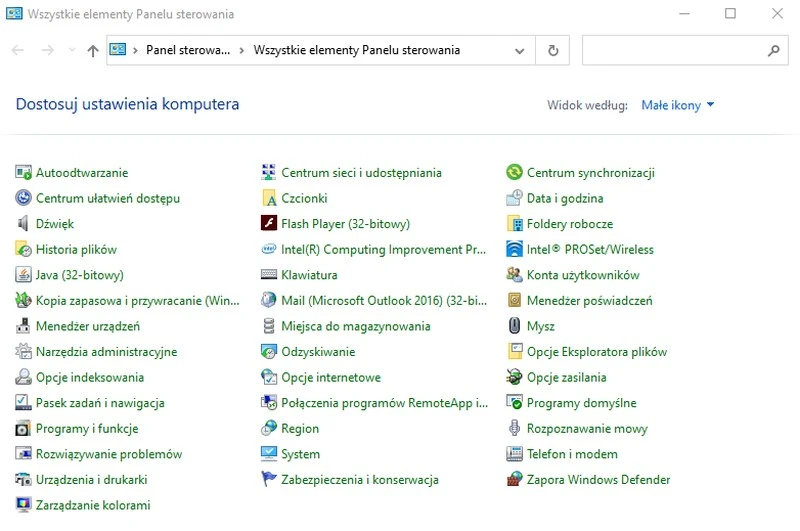The width and height of the screenshot is (800, 531).
Task: Click the Panel sterowania breadcrumb segment
Action: point(188,50)
